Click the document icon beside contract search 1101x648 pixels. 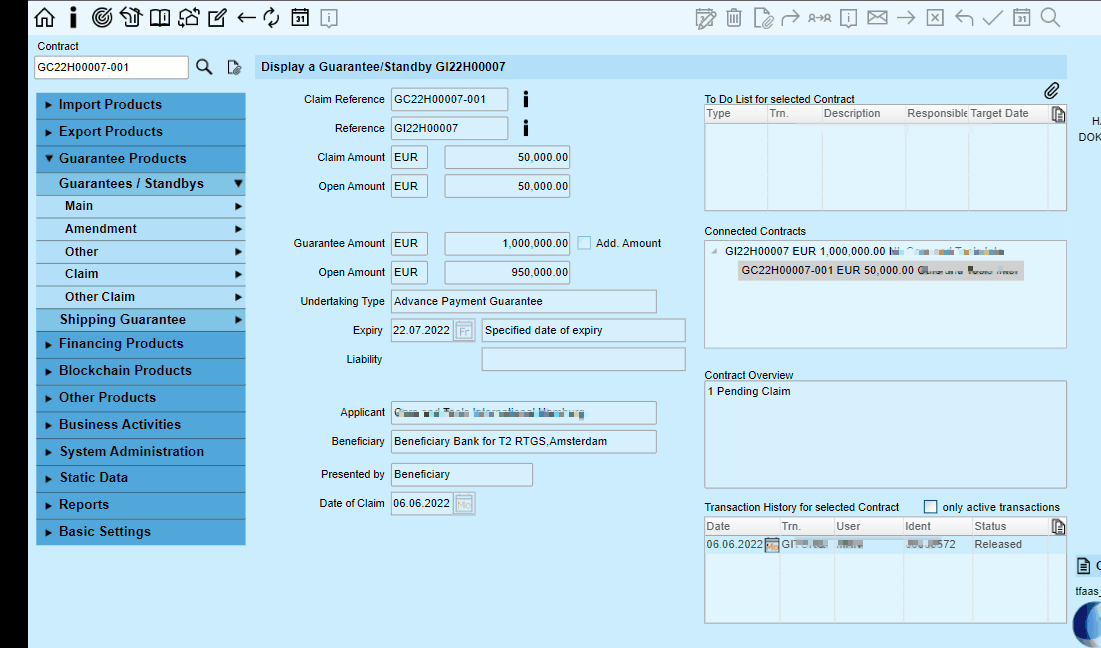(x=234, y=67)
